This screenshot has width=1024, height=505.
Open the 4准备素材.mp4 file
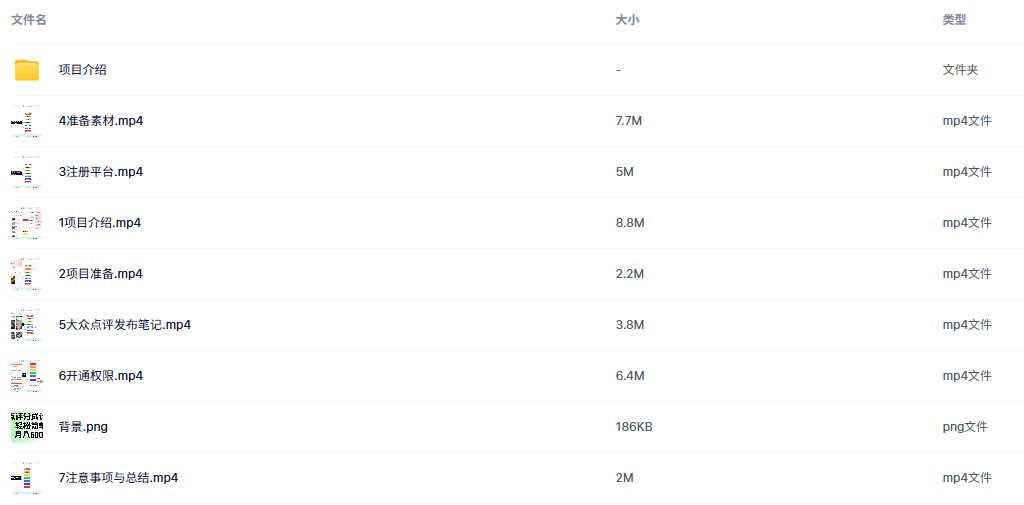[101, 121]
